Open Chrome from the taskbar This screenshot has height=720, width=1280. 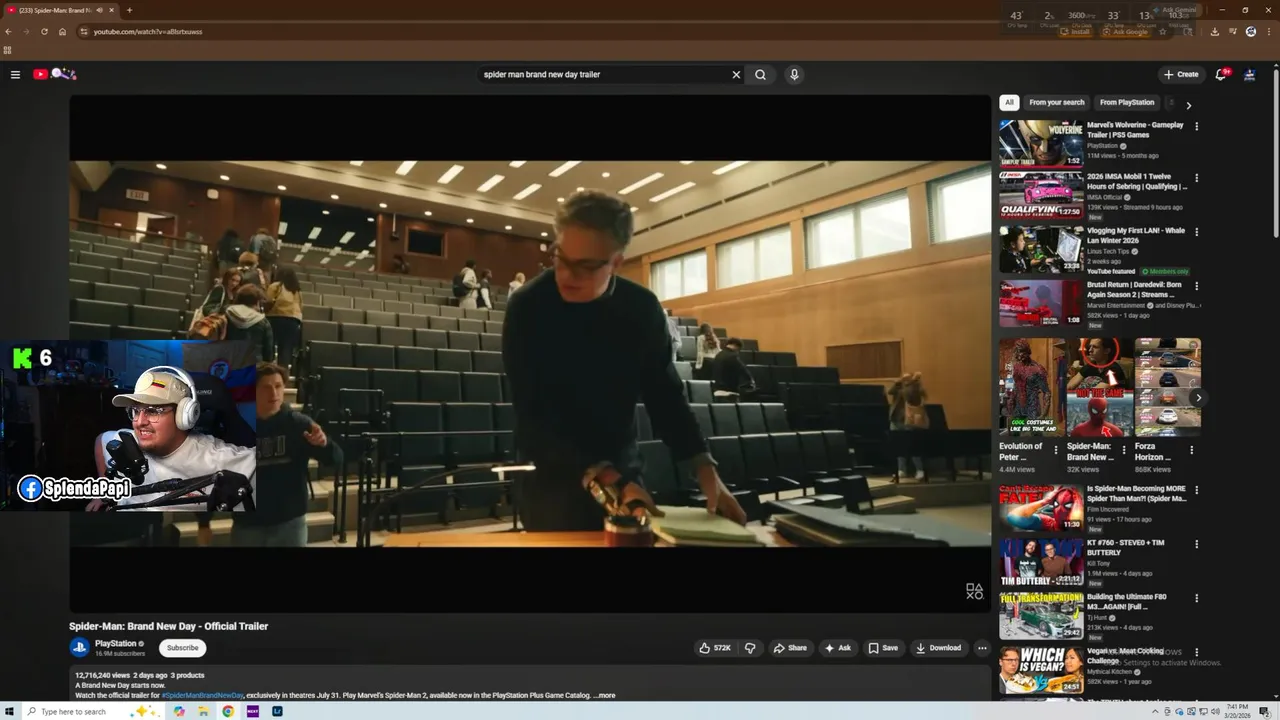pyautogui.click(x=228, y=711)
